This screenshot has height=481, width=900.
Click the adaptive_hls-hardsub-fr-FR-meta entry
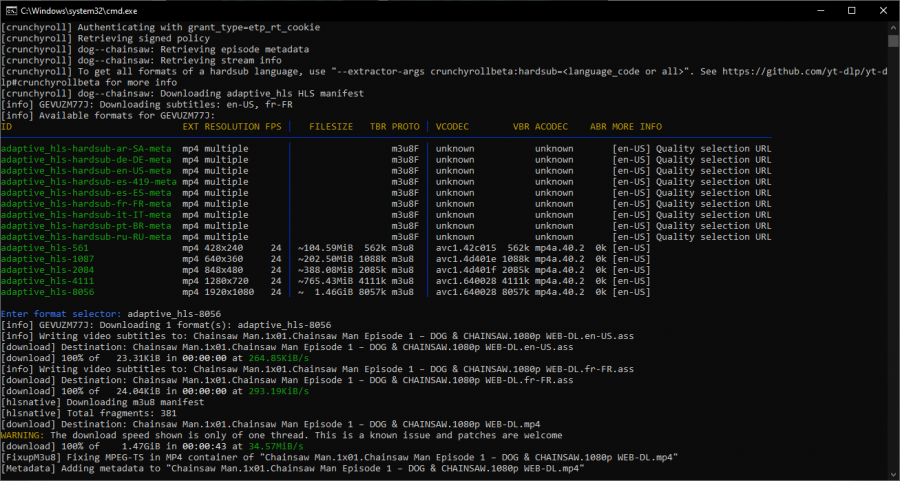click(86, 204)
